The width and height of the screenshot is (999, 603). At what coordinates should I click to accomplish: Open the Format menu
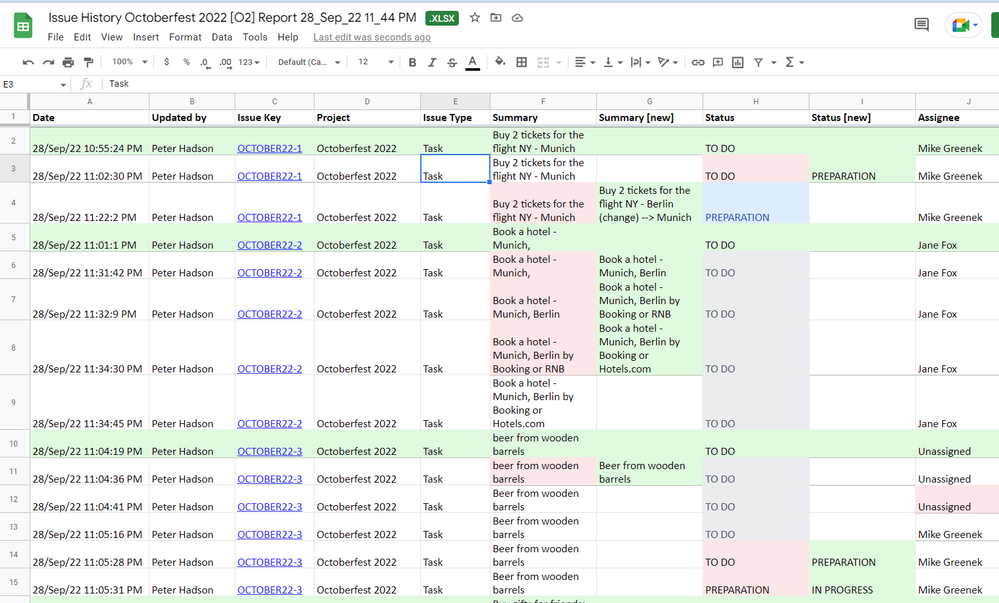coord(185,37)
